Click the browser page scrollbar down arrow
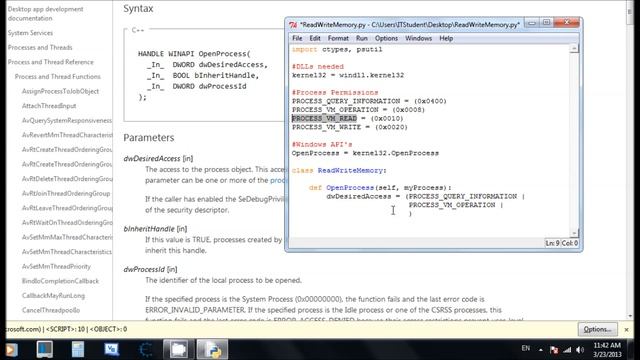 pyautogui.click(x=630, y=316)
